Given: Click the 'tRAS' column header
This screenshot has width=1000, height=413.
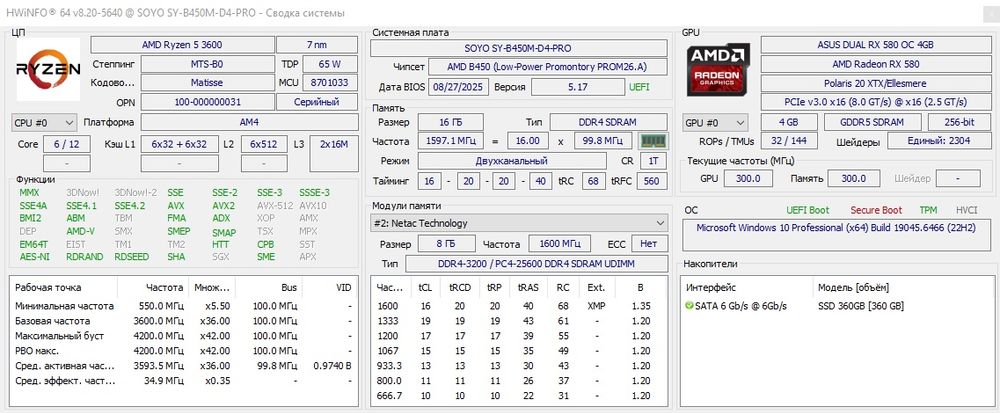Looking at the screenshot, I should click(529, 287).
